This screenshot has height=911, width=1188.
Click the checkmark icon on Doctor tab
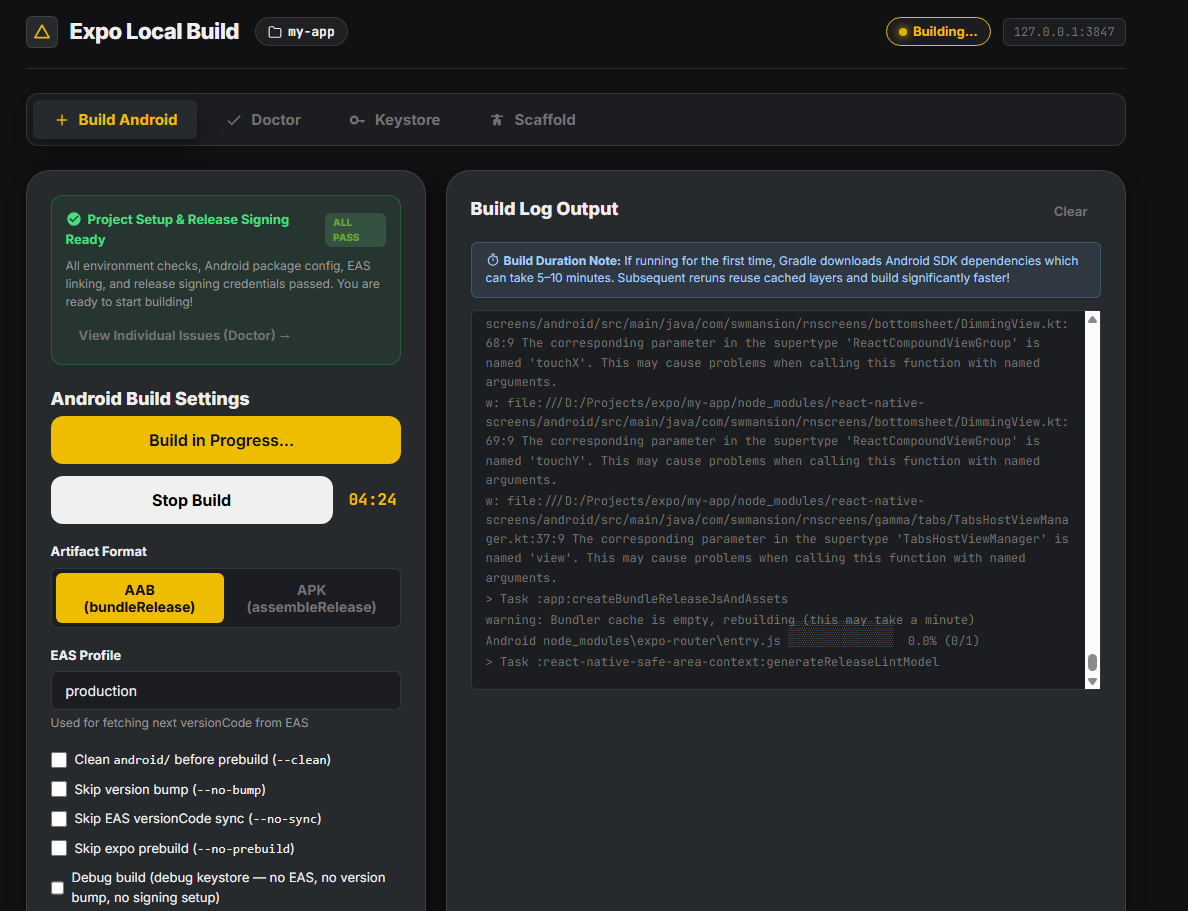pos(234,120)
